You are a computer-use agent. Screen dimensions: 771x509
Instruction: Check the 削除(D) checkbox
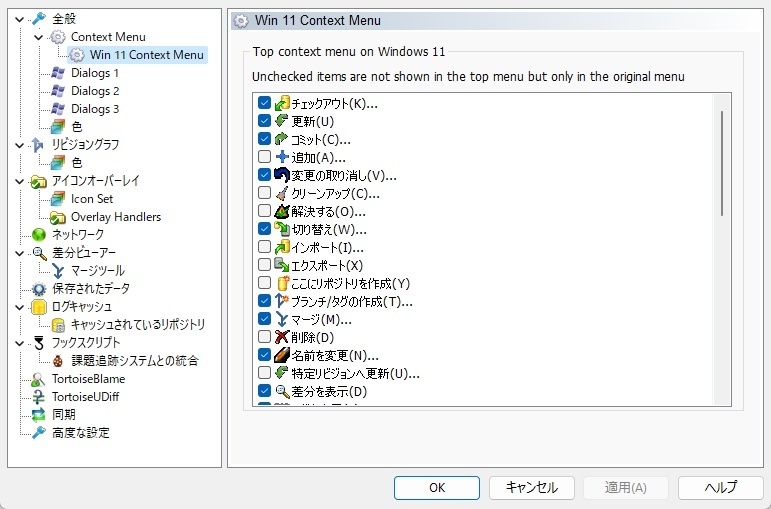(264, 336)
